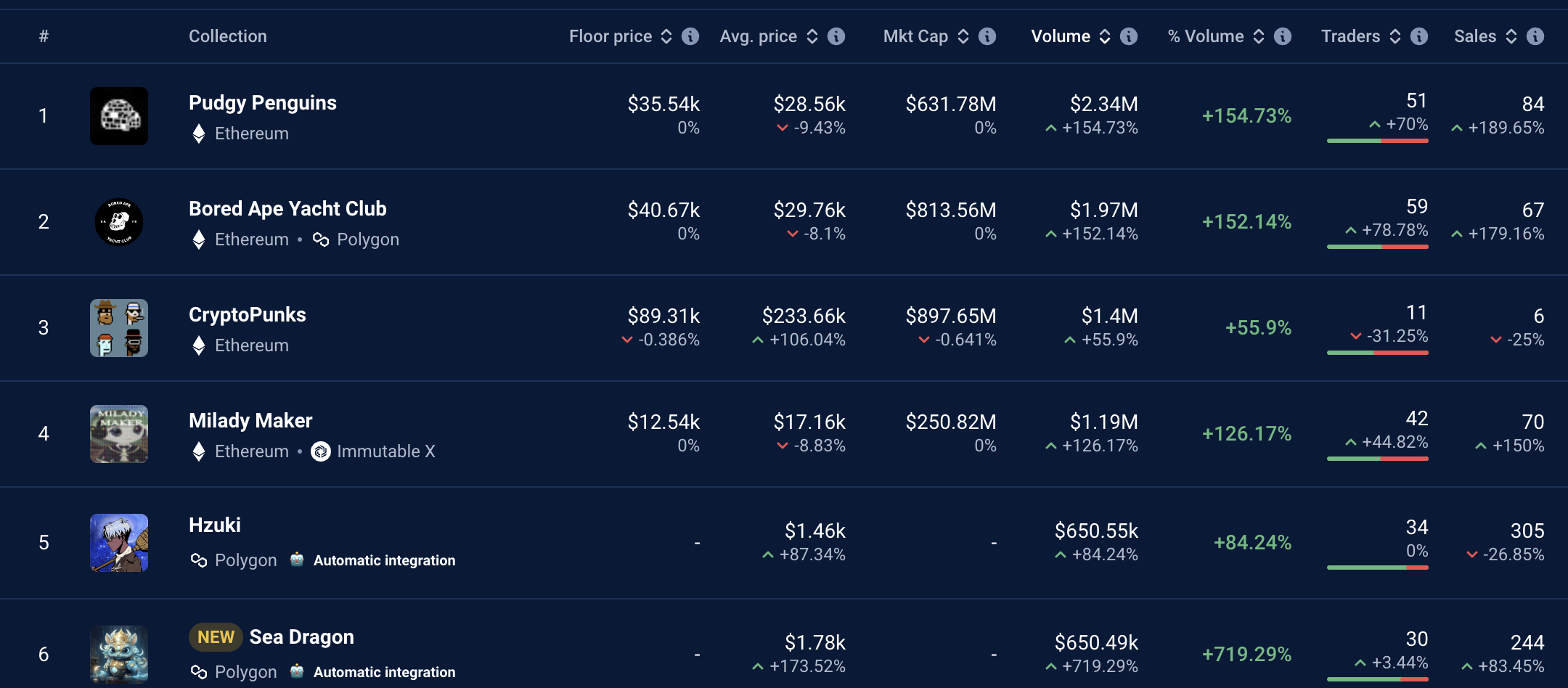The height and width of the screenshot is (688, 1568).
Task: Open the Traders column info icon
Action: 1419,36
